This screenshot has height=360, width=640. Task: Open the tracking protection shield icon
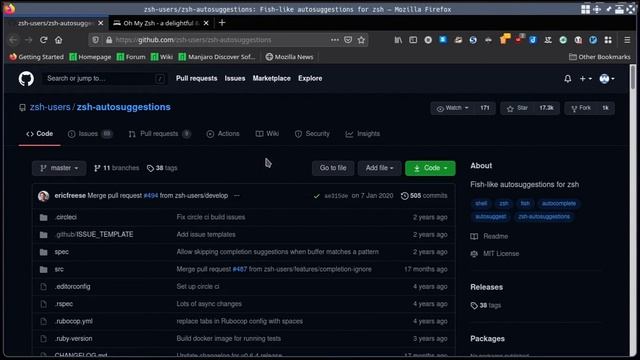[96, 40]
